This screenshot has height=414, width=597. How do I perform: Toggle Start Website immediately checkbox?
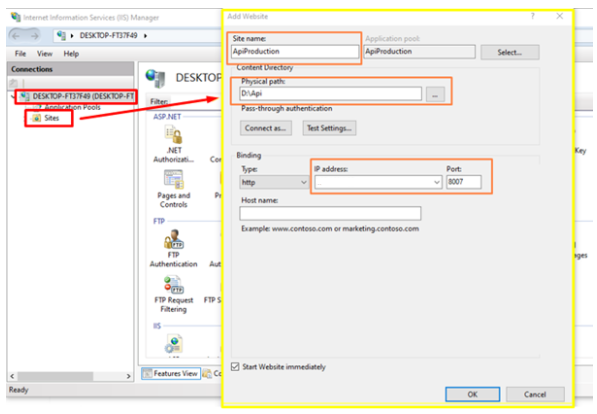235,366
